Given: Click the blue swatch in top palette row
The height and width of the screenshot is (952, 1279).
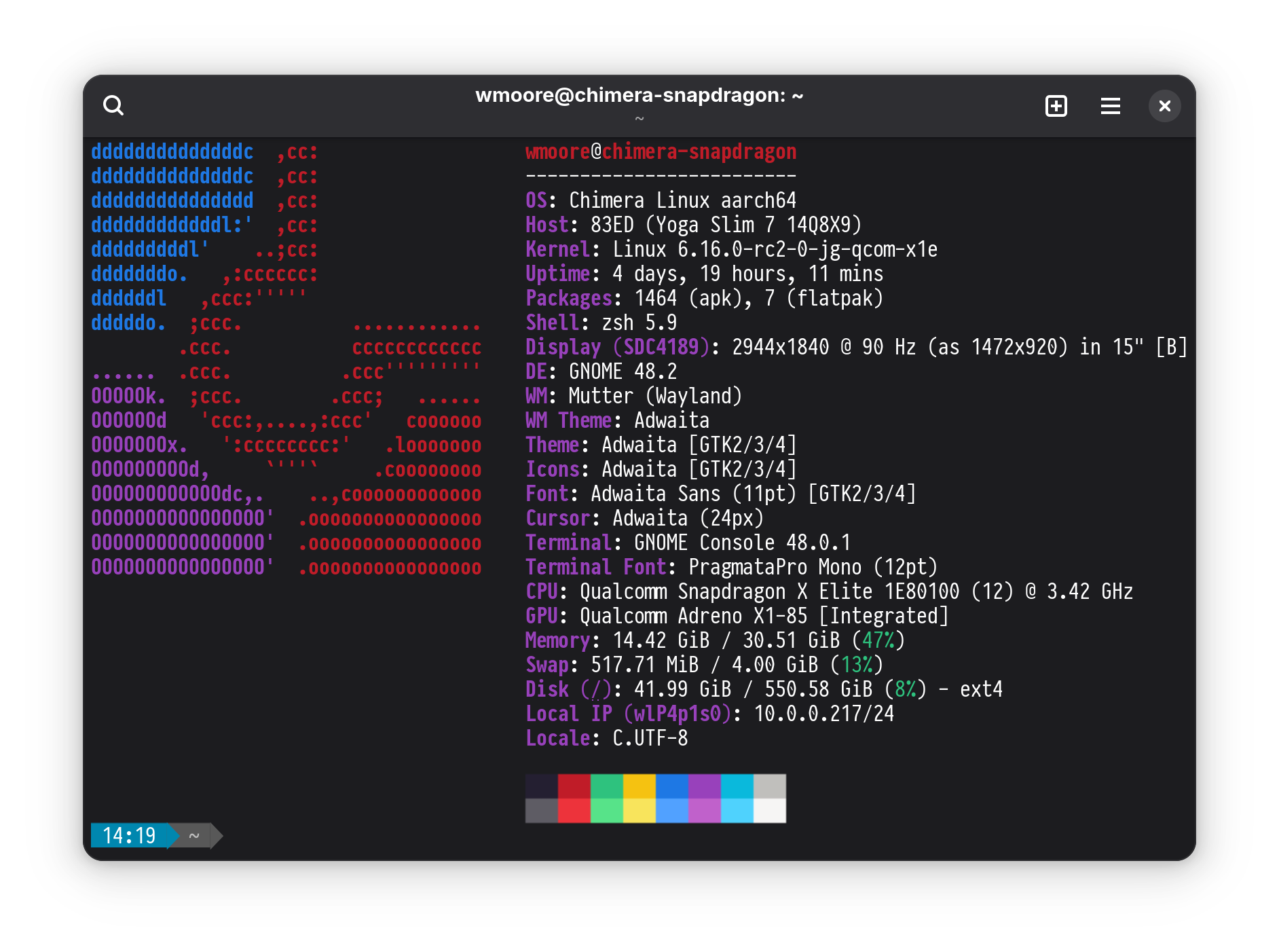Looking at the screenshot, I should [672, 786].
